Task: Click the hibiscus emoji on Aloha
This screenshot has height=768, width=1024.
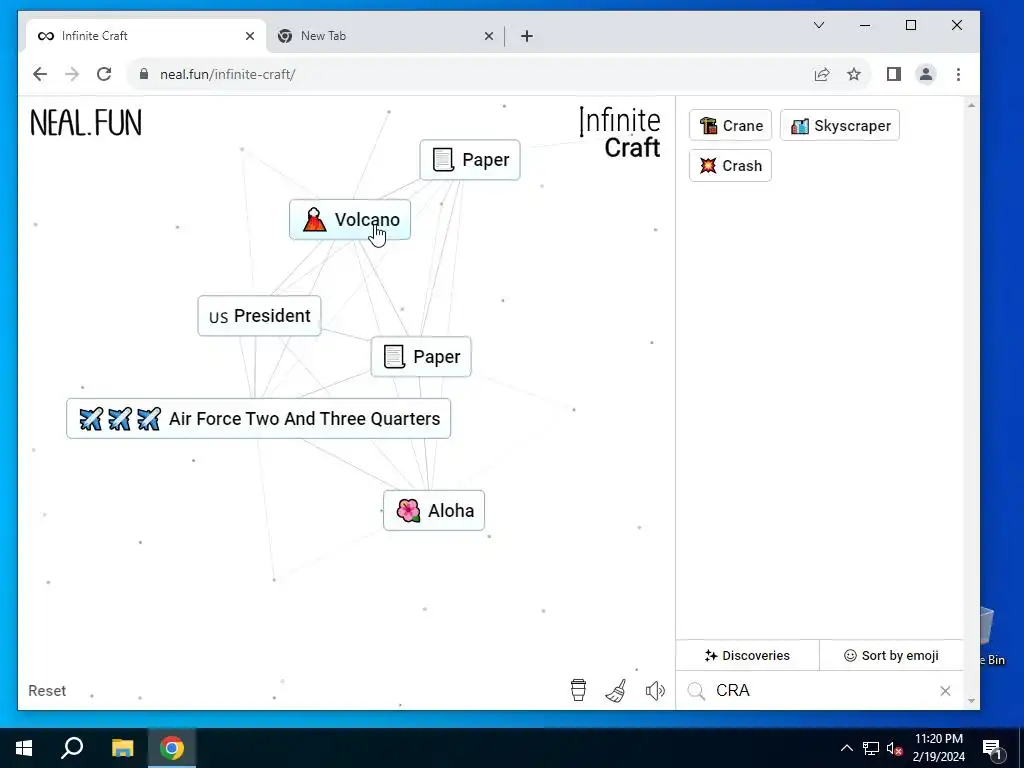Action: pyautogui.click(x=408, y=511)
